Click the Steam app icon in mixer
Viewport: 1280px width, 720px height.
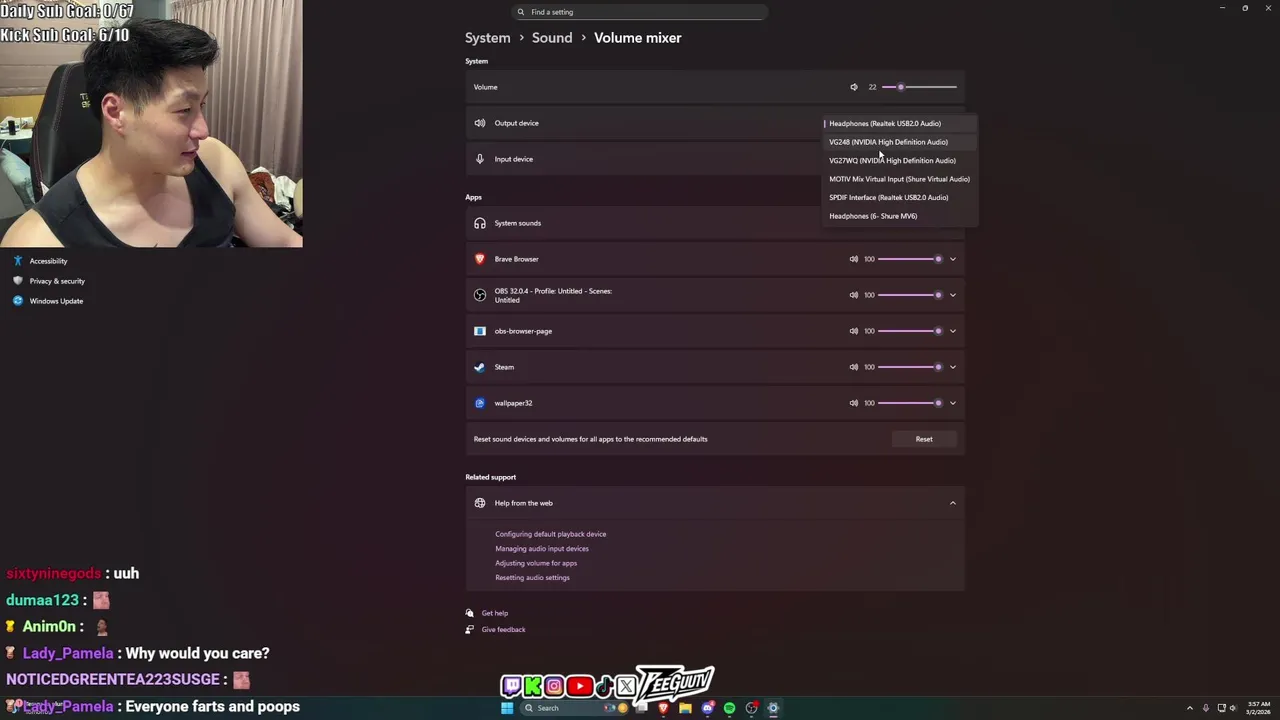click(480, 367)
